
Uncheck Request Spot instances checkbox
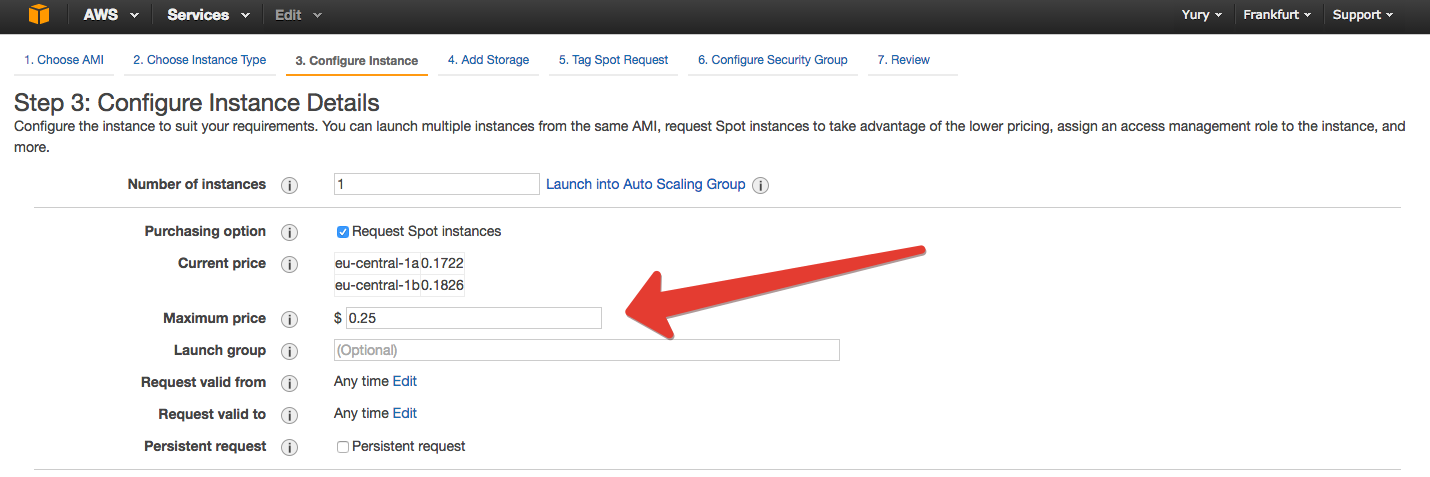tap(343, 232)
